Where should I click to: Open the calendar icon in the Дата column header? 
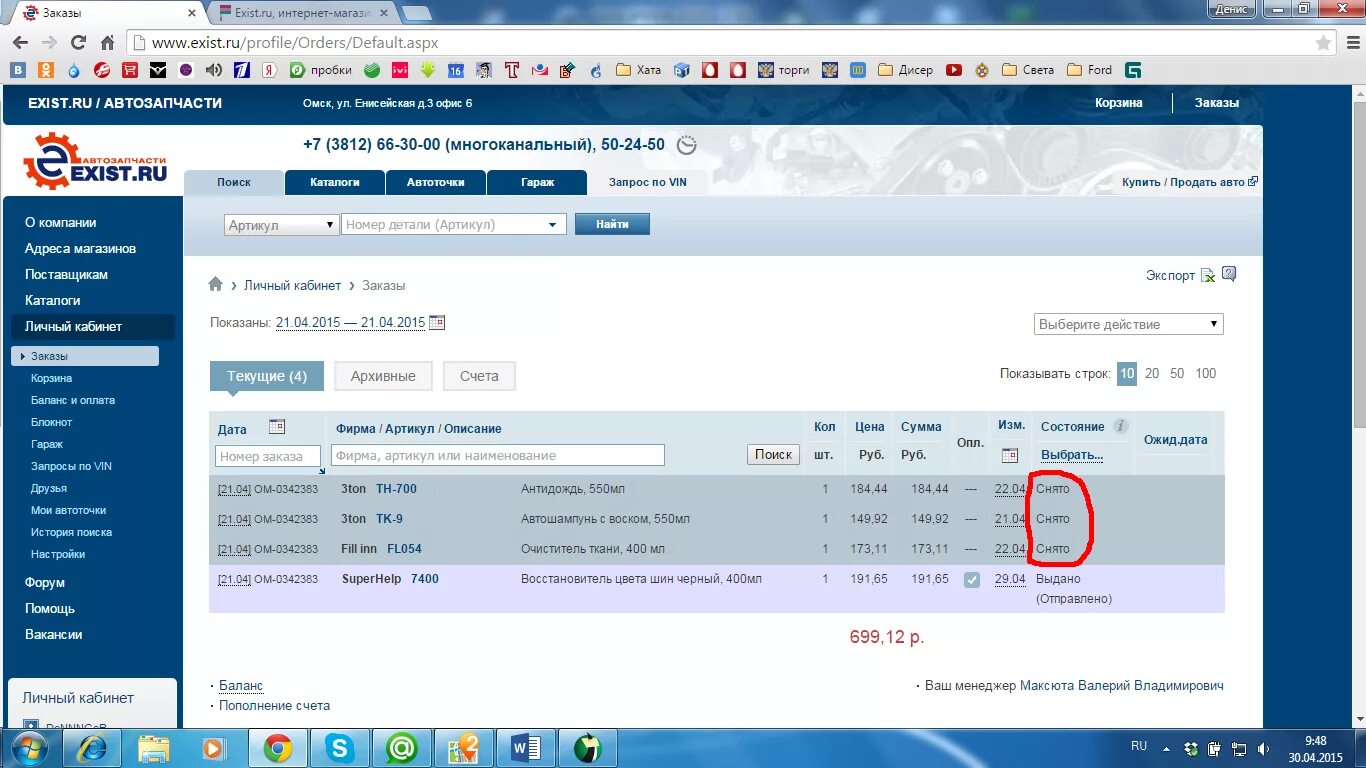pos(277,427)
